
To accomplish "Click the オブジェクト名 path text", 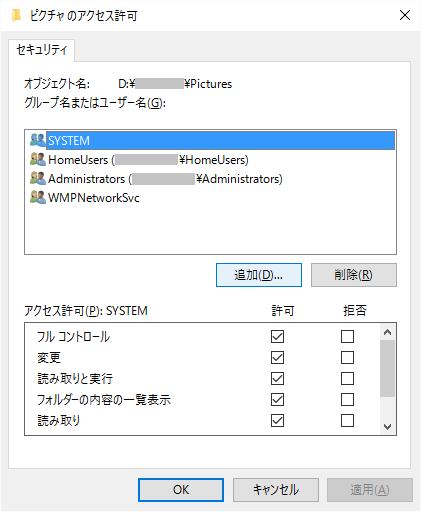I will point(175,84).
